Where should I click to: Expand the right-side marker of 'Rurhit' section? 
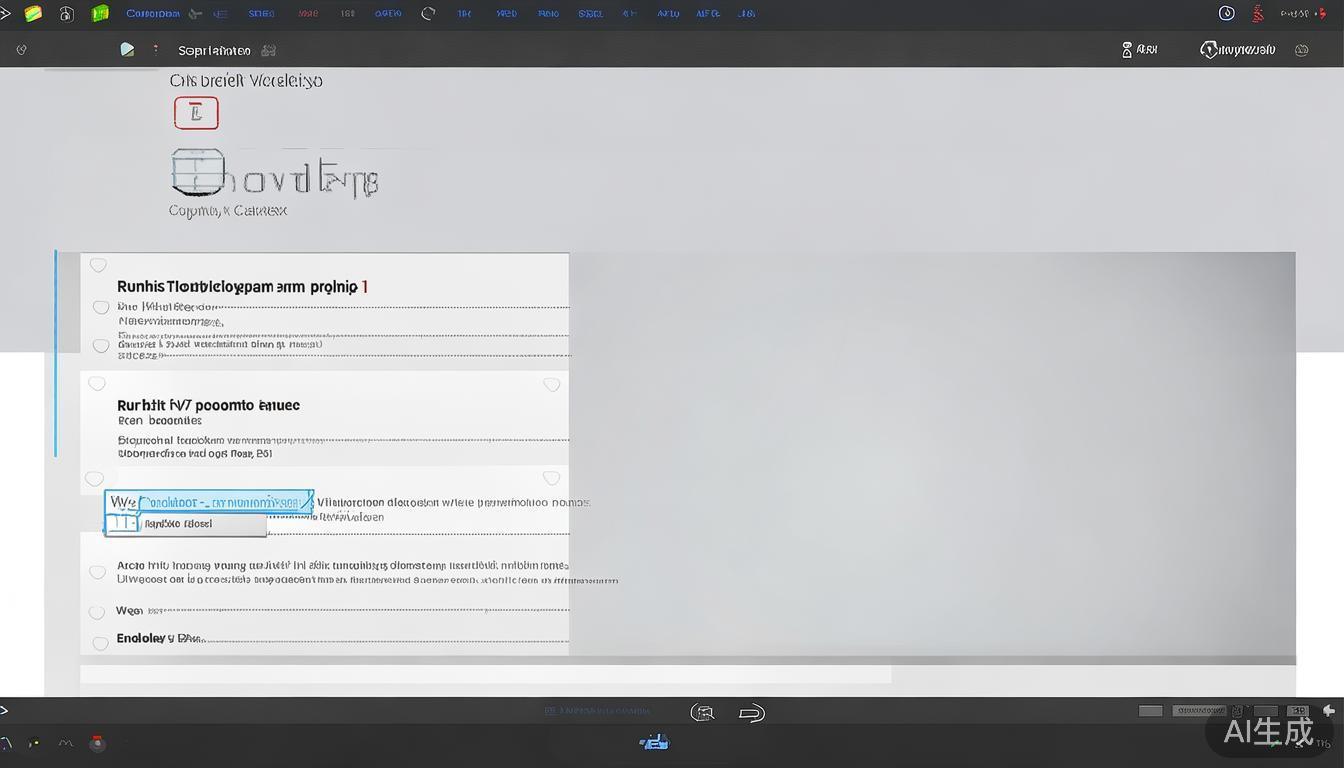[x=551, y=384]
